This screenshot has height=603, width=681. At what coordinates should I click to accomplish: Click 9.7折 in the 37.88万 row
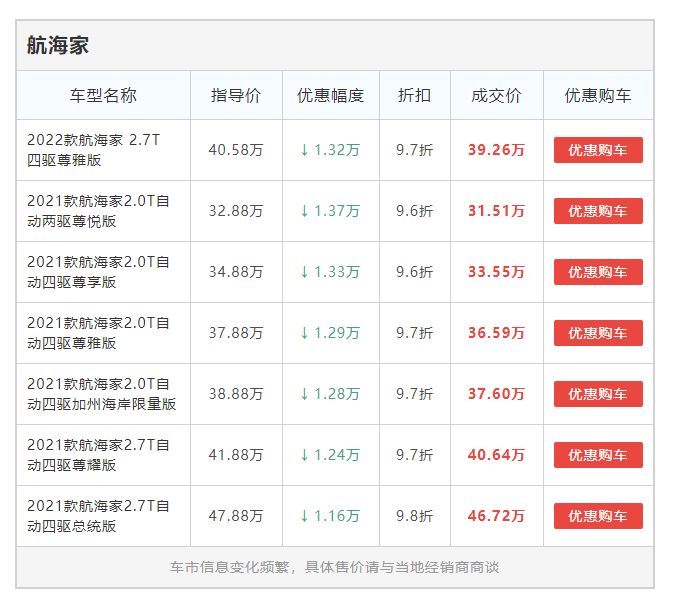[414, 333]
